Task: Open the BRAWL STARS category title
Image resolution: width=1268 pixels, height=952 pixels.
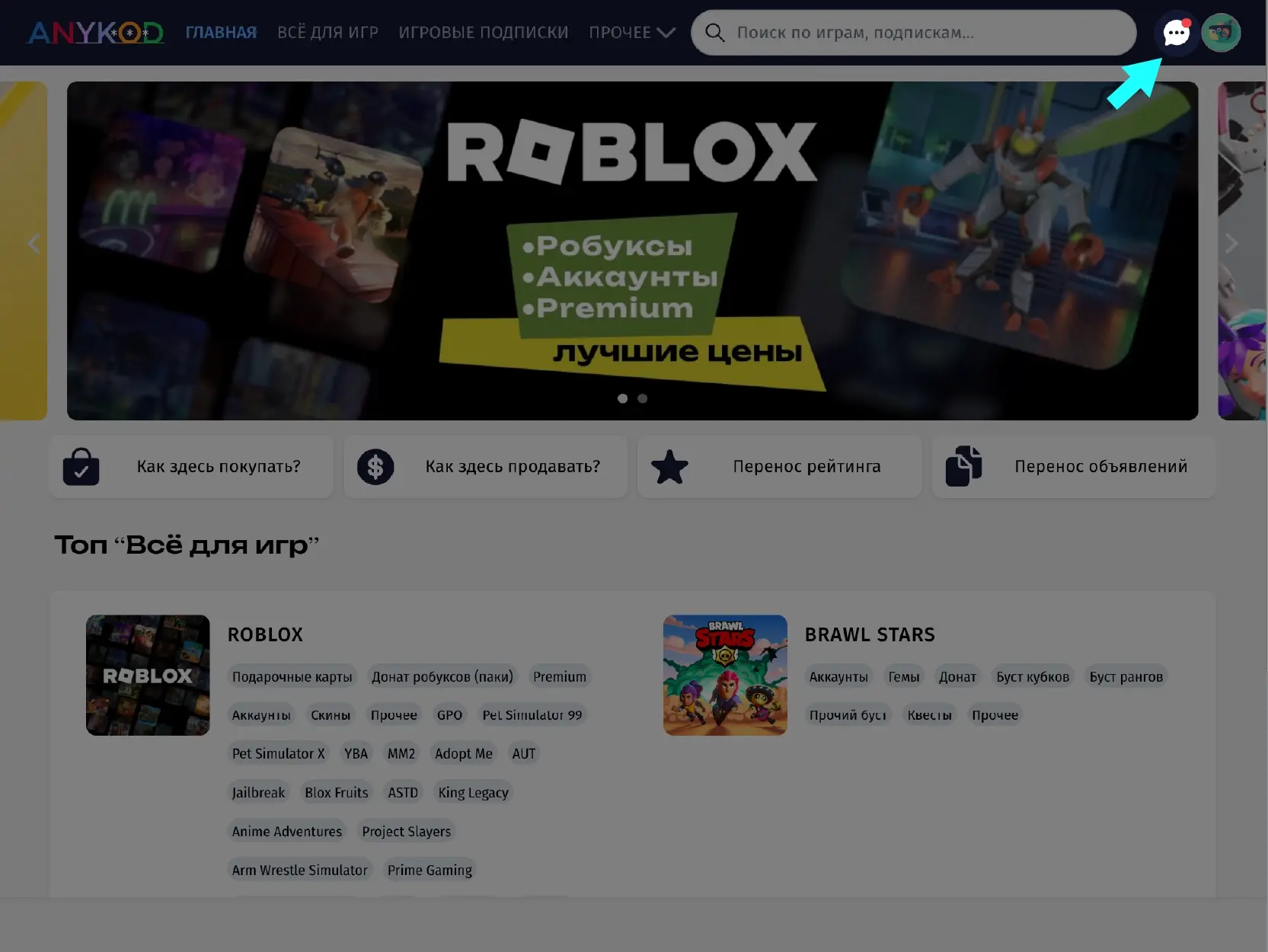Action: [x=870, y=634]
